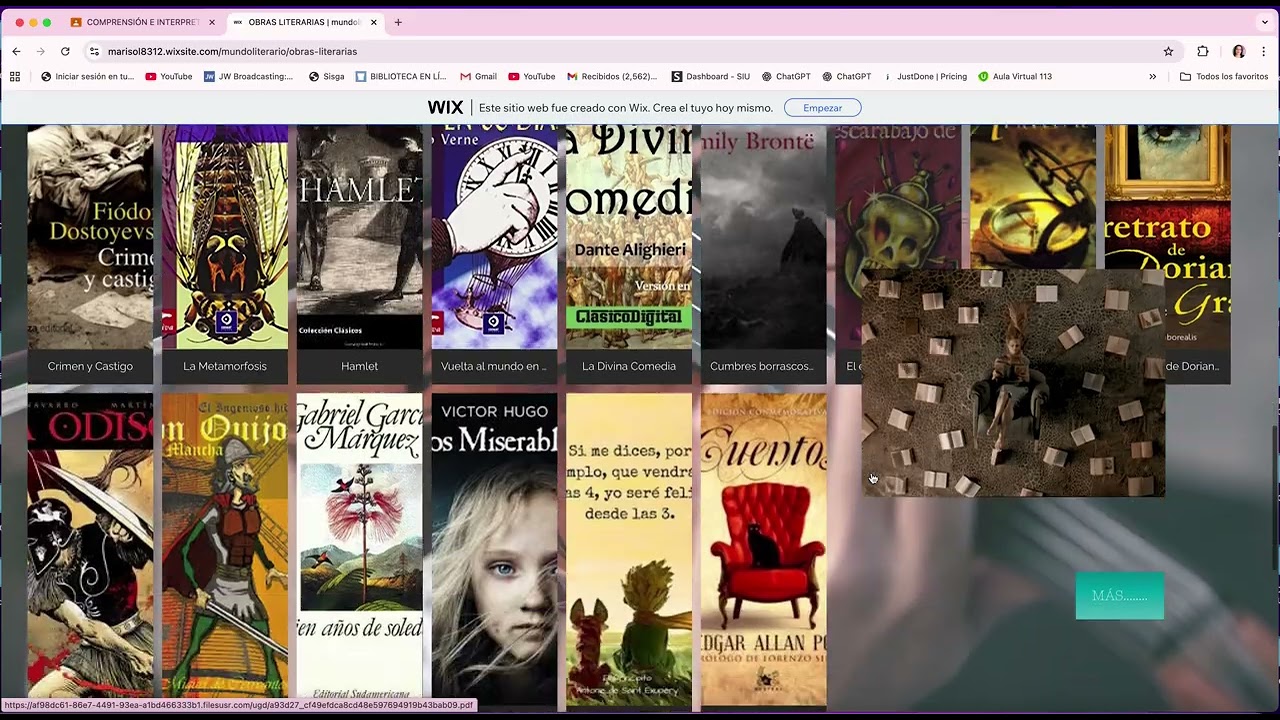Click the gold compass book cover
Screen dimensions: 1280x720
[1033, 197]
